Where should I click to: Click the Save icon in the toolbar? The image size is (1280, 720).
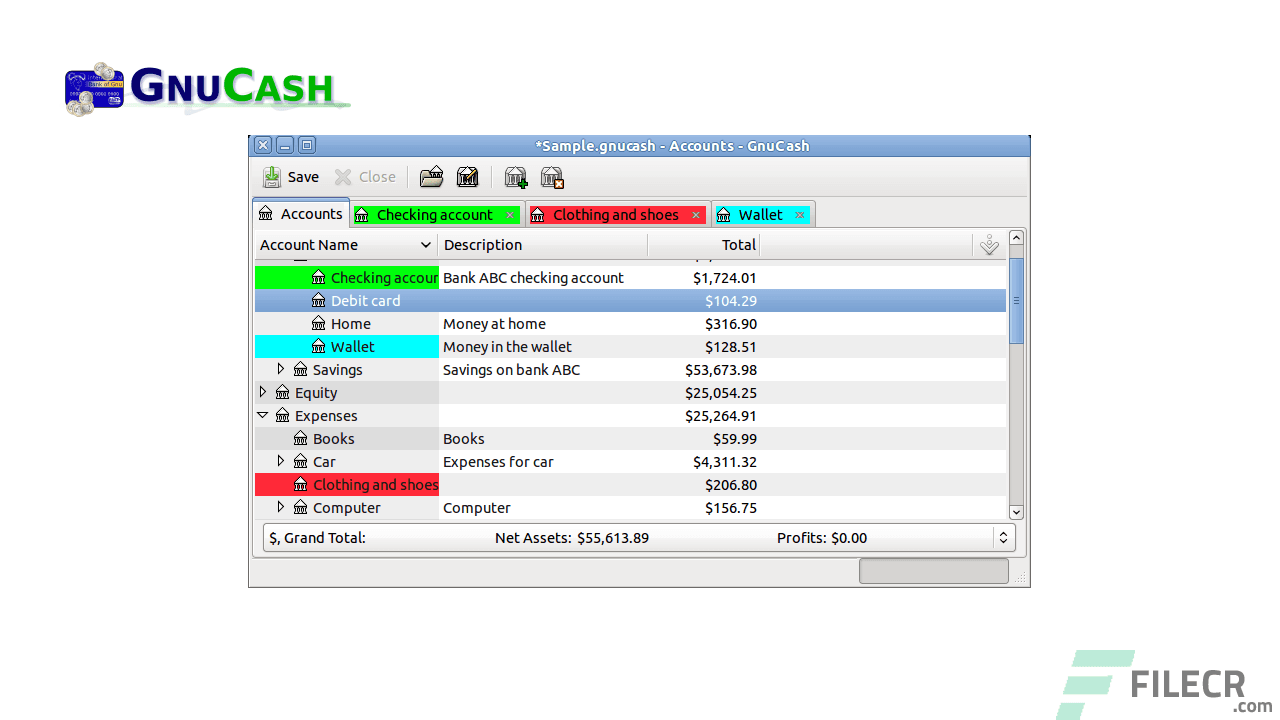click(x=271, y=177)
